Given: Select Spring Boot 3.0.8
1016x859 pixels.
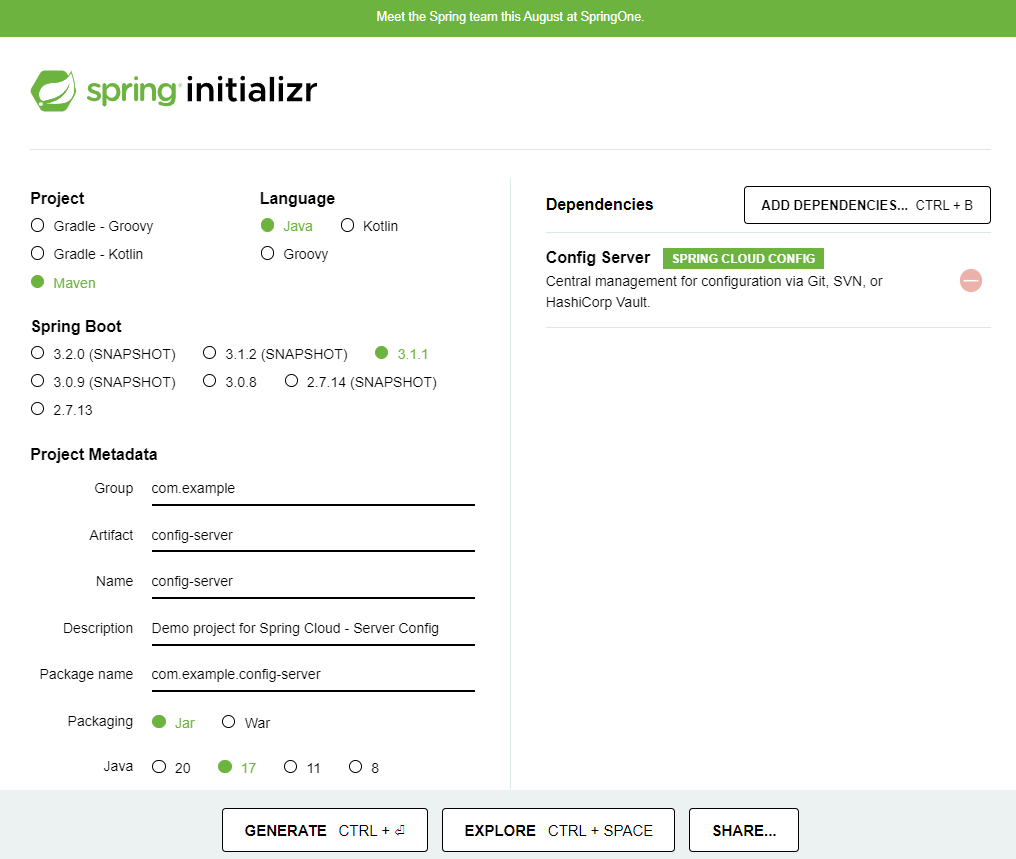Looking at the screenshot, I should pyautogui.click(x=229, y=382).
